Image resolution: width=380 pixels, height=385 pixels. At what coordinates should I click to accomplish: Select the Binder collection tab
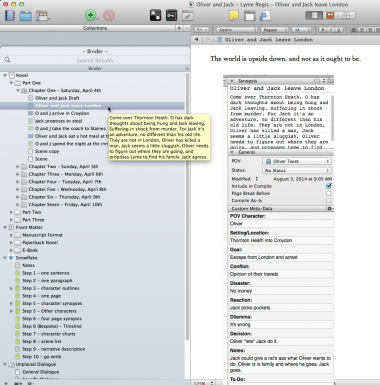tap(95, 51)
